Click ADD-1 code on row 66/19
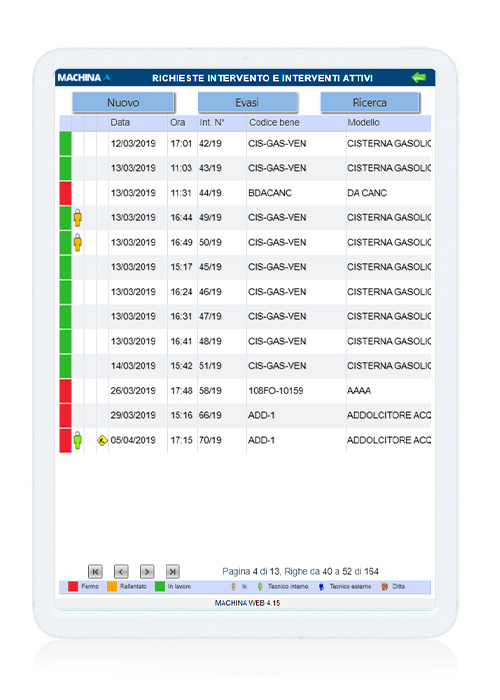The width and height of the screenshot is (500, 700). click(262, 416)
